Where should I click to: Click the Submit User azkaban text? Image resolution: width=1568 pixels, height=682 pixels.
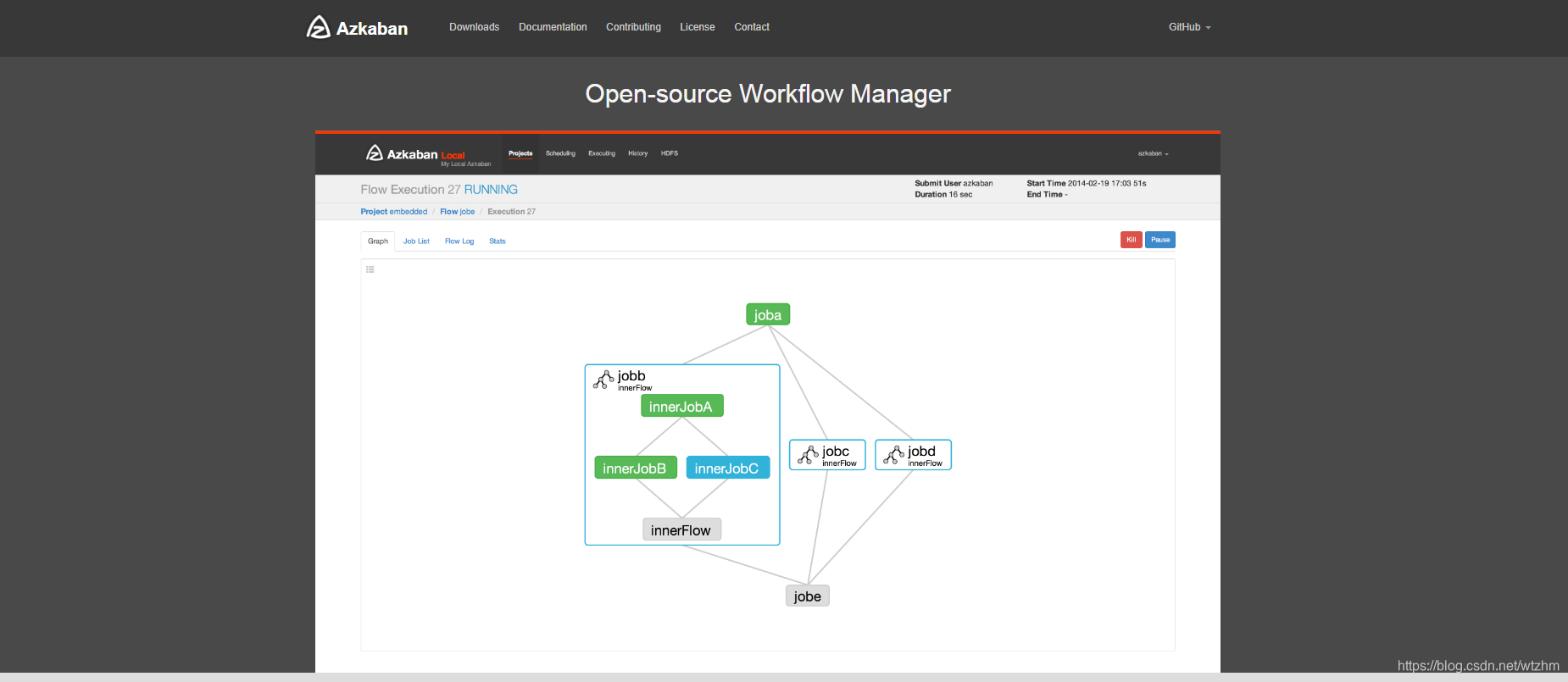(954, 183)
